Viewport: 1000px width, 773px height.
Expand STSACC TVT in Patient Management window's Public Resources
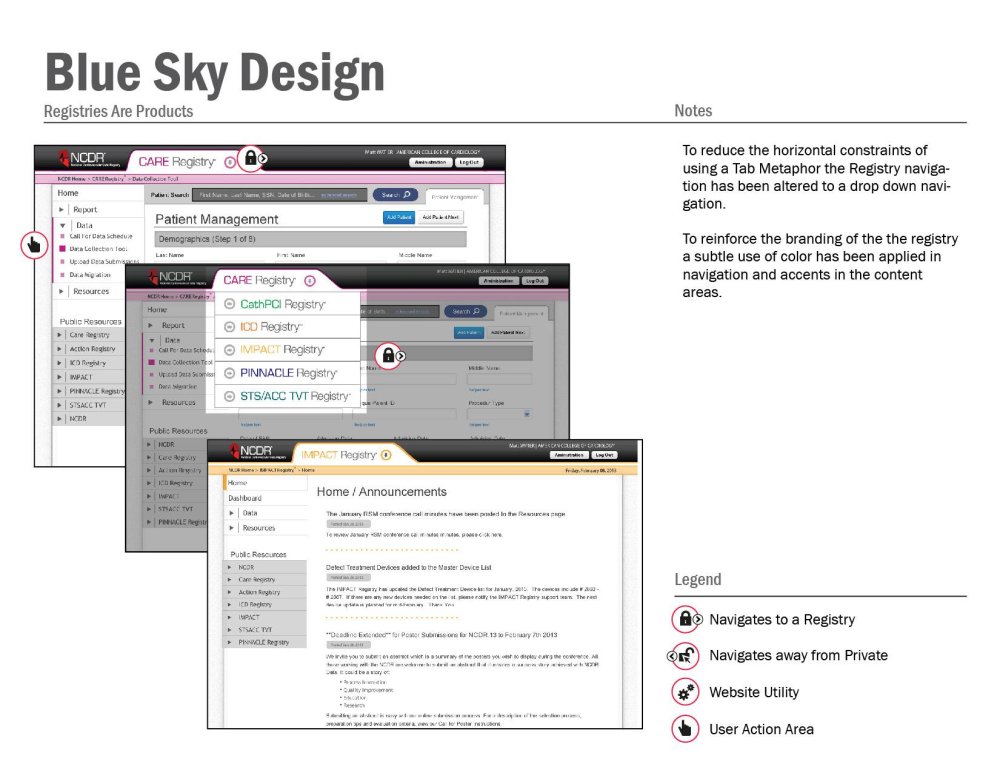[59, 405]
